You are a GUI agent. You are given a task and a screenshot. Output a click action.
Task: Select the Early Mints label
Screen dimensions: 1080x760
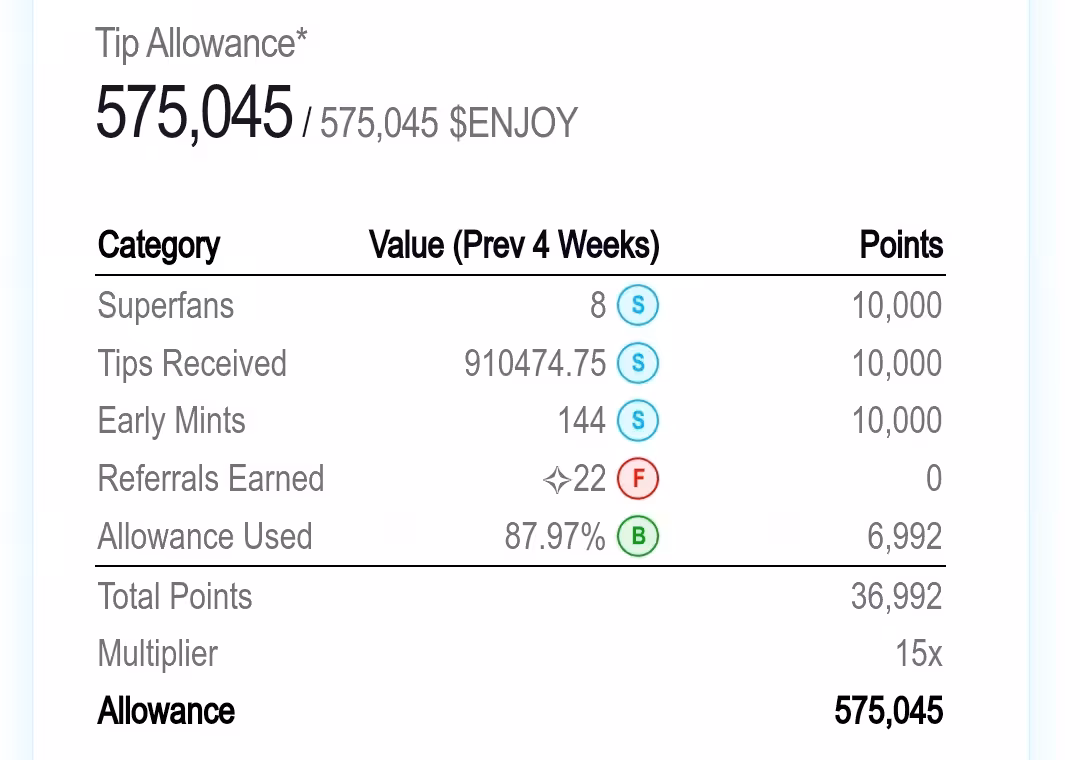coord(172,420)
